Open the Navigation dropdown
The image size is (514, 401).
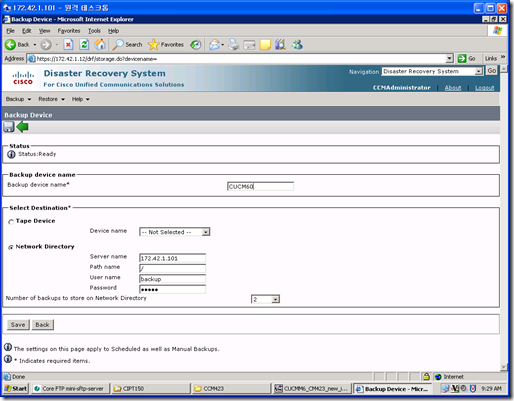click(x=432, y=71)
